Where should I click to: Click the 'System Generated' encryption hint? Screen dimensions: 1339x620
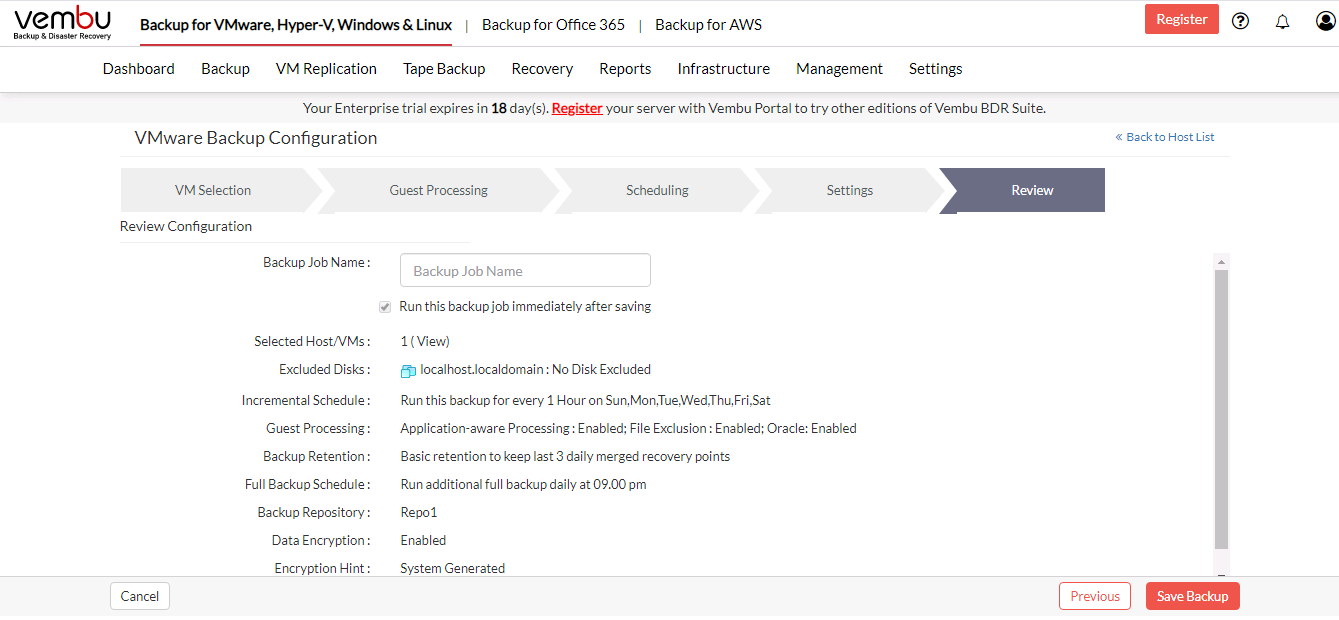[452, 568]
